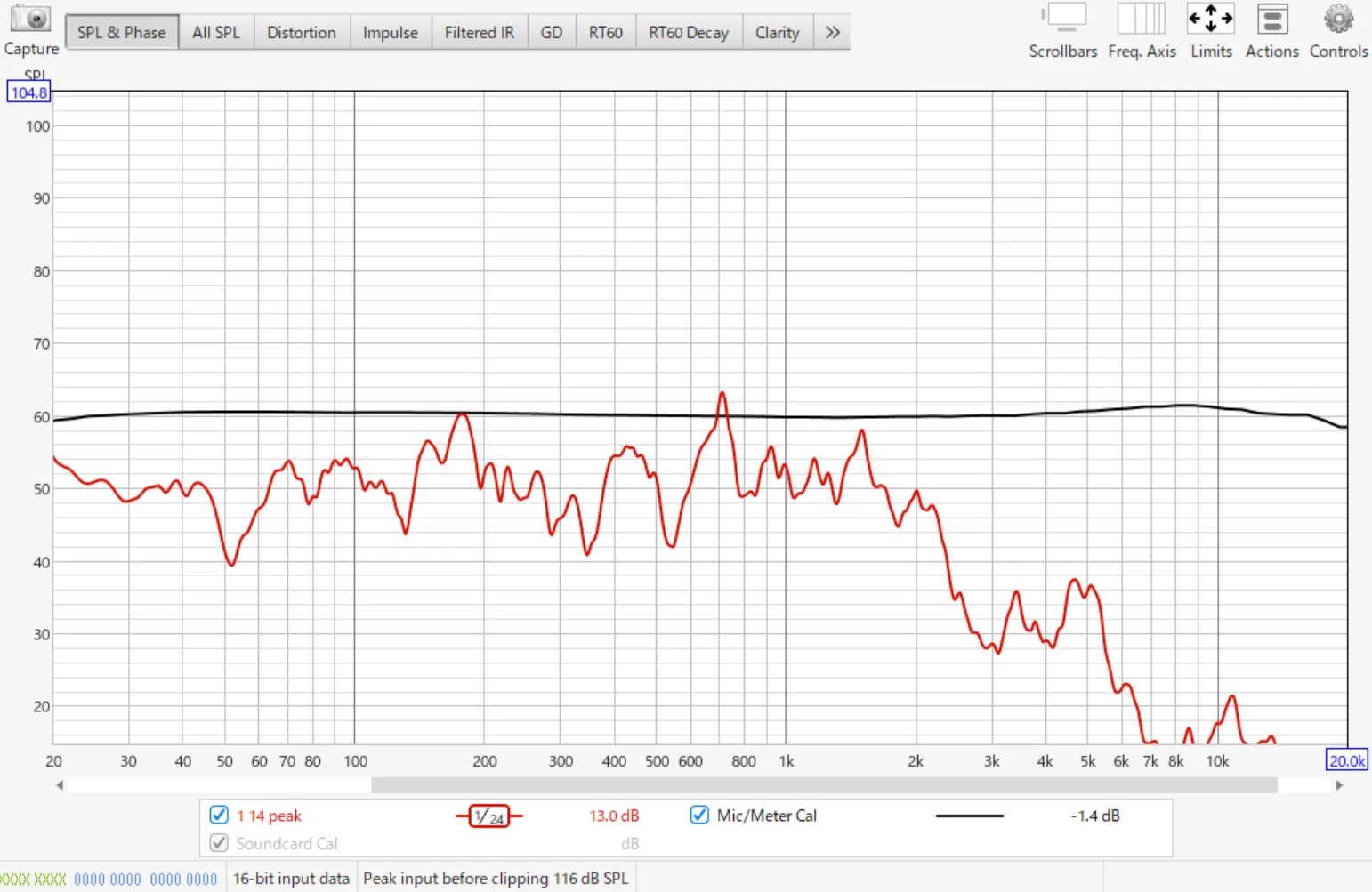This screenshot has width=1372, height=892.
Task: Click the 20.0k frequency limit field
Action: (x=1346, y=760)
